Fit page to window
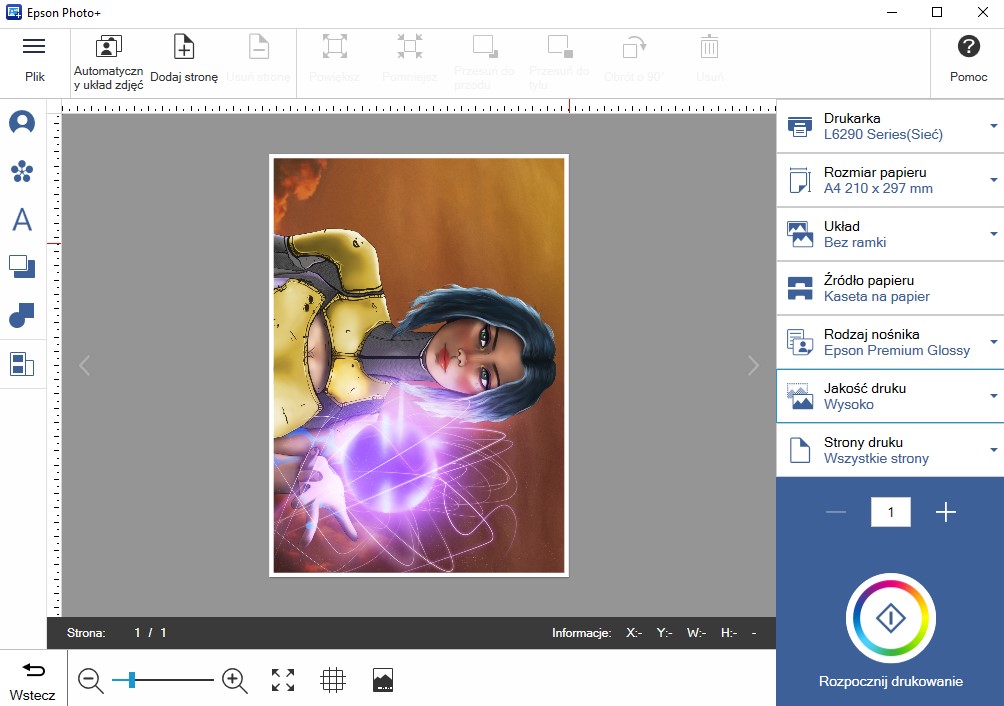 283,680
